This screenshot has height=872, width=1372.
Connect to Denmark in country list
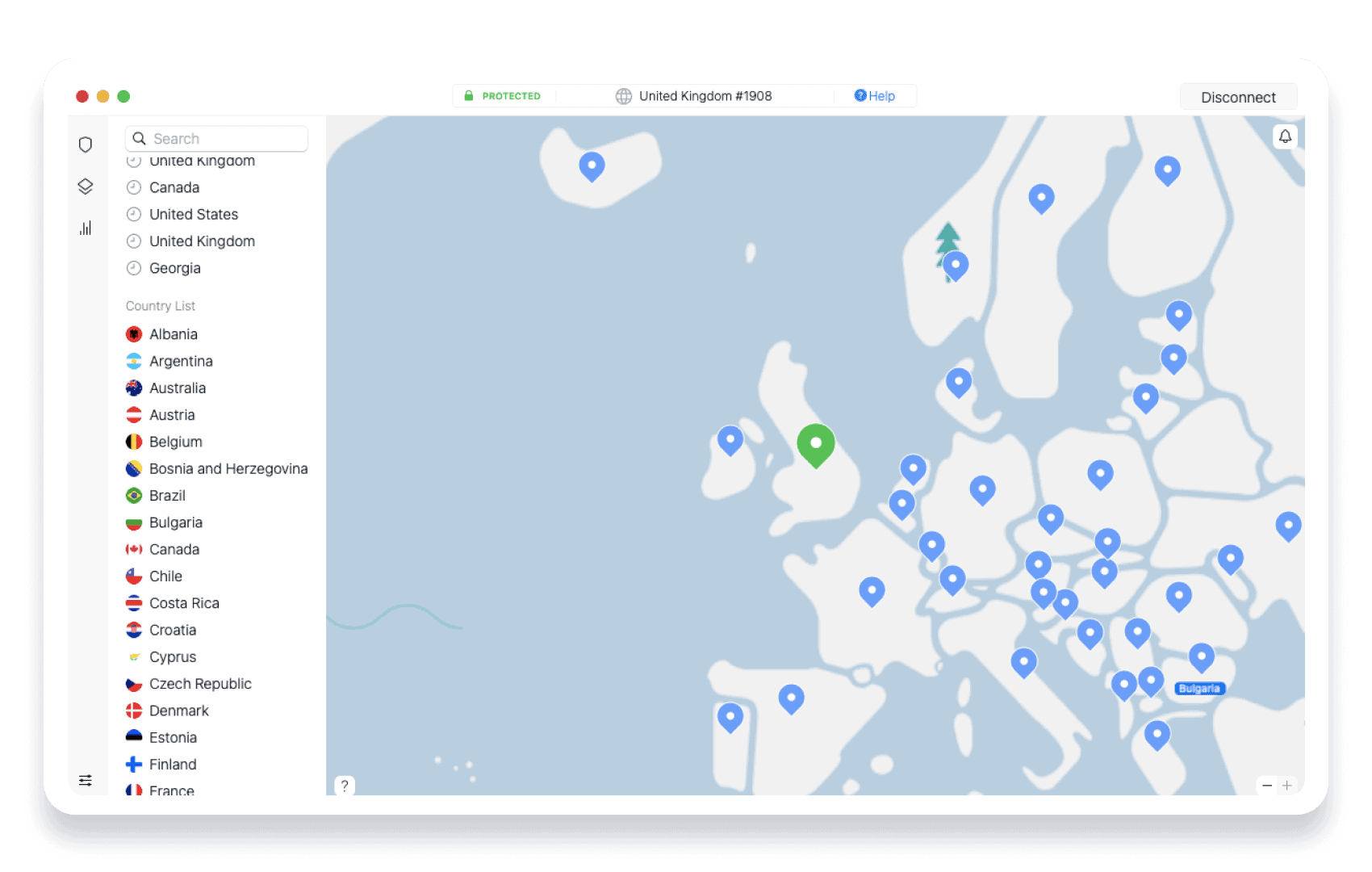(x=168, y=711)
